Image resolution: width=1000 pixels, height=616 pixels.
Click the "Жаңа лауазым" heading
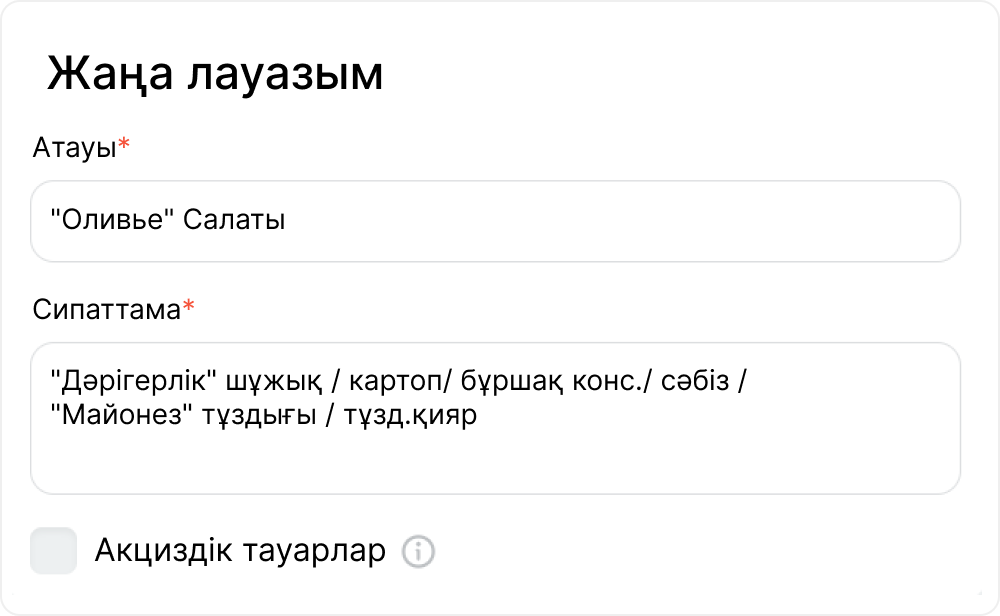215,75
